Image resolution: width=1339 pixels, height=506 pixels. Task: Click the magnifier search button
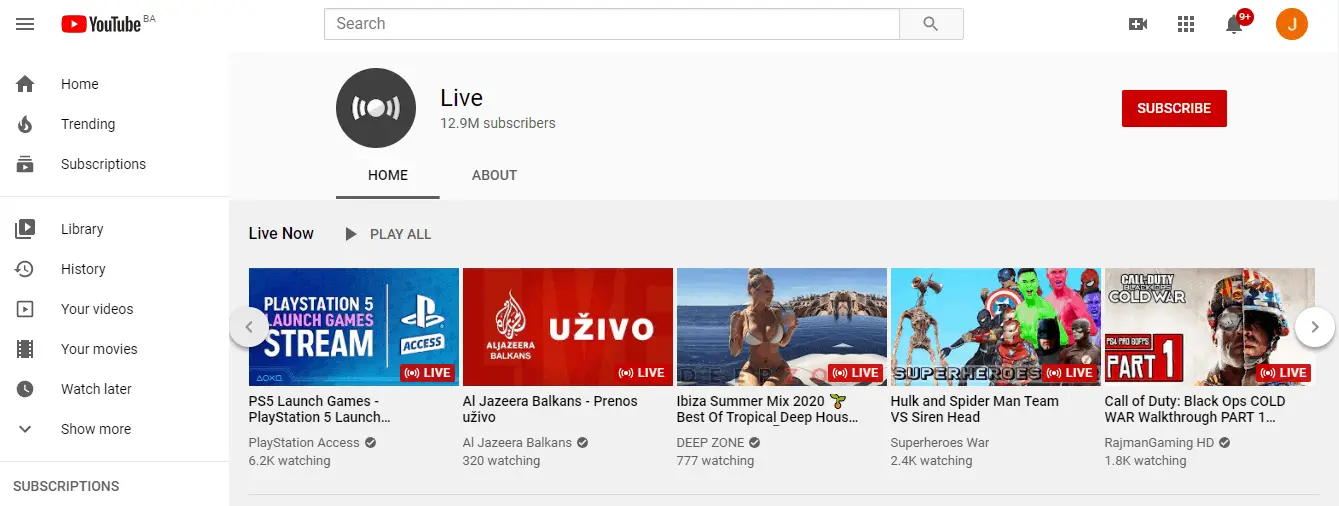[x=931, y=24]
